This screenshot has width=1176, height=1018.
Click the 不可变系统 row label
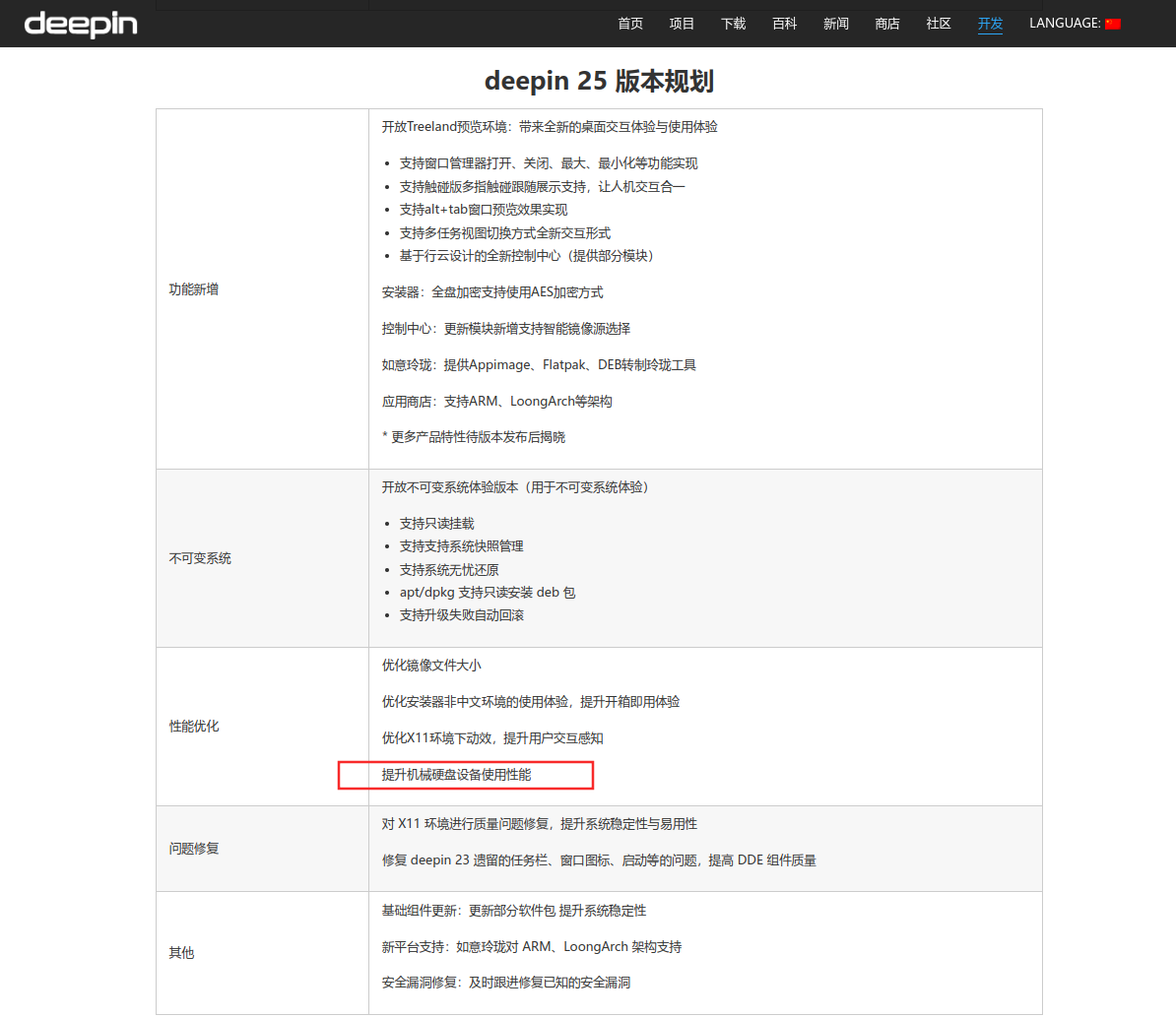click(x=200, y=558)
